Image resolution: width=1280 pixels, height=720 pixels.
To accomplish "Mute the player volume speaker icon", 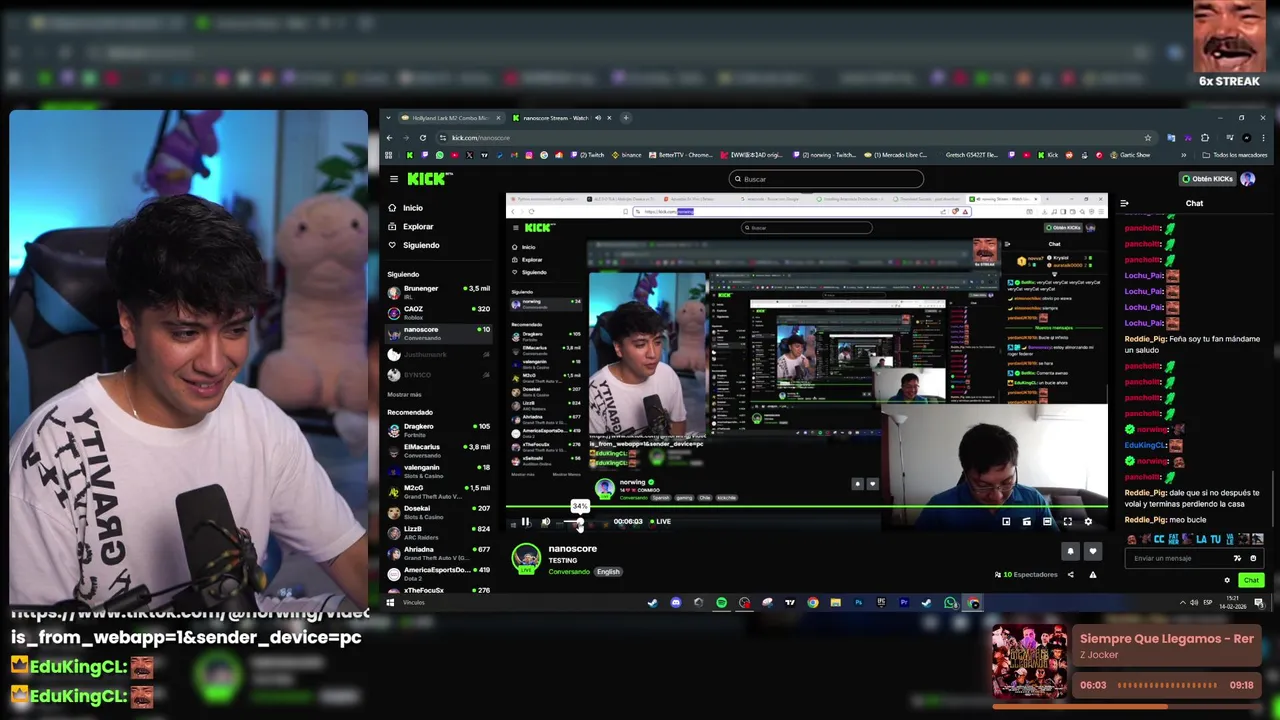I will click(x=545, y=521).
